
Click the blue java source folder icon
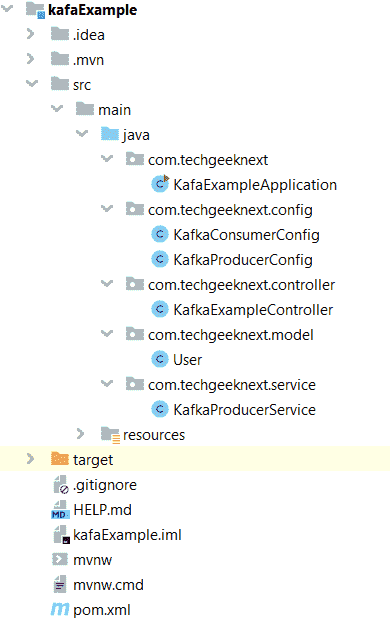110,134
